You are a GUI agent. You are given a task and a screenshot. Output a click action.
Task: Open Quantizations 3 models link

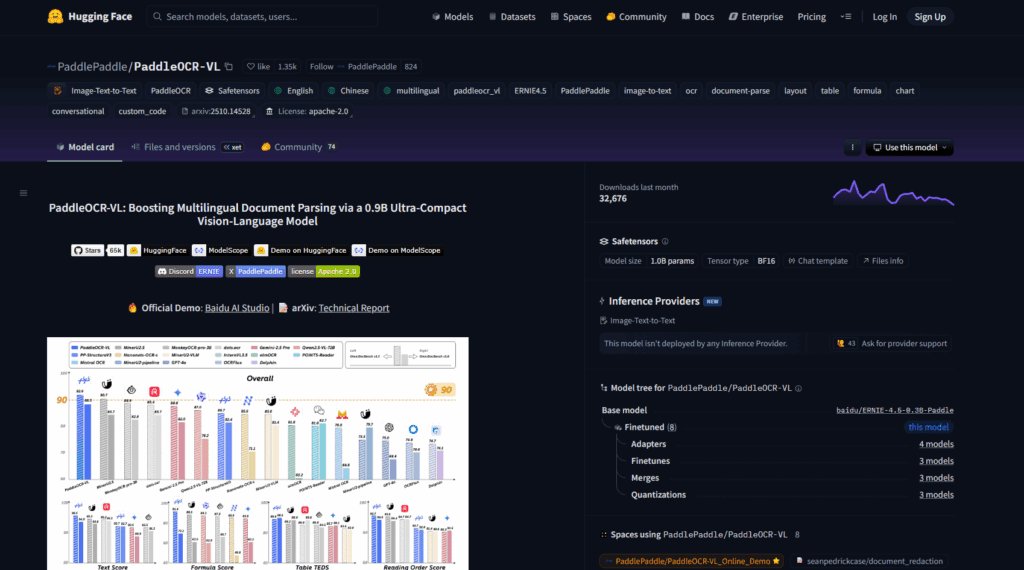[936, 495]
